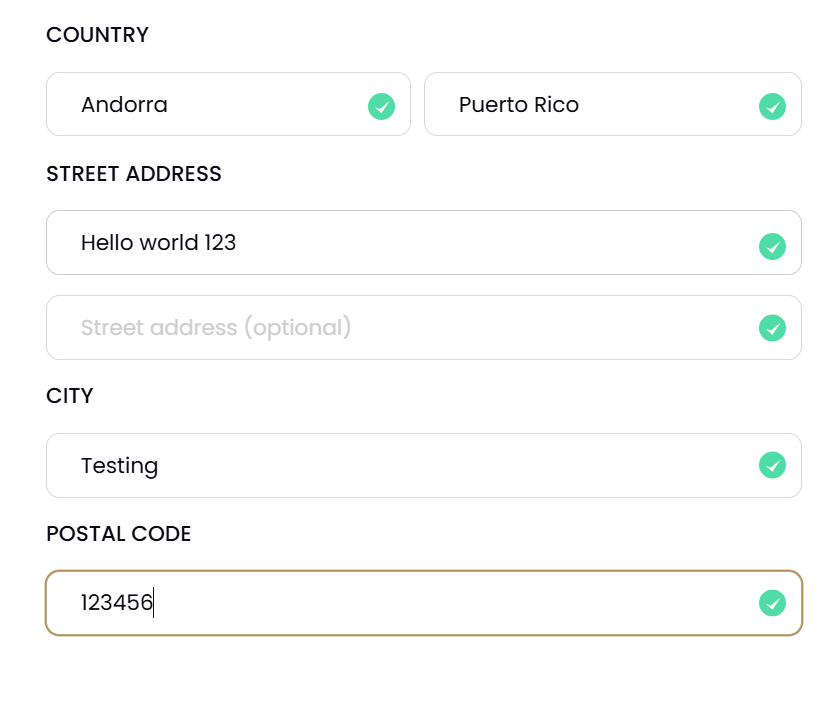Open the Andorra country dropdown
The image size is (831, 723).
(228, 104)
